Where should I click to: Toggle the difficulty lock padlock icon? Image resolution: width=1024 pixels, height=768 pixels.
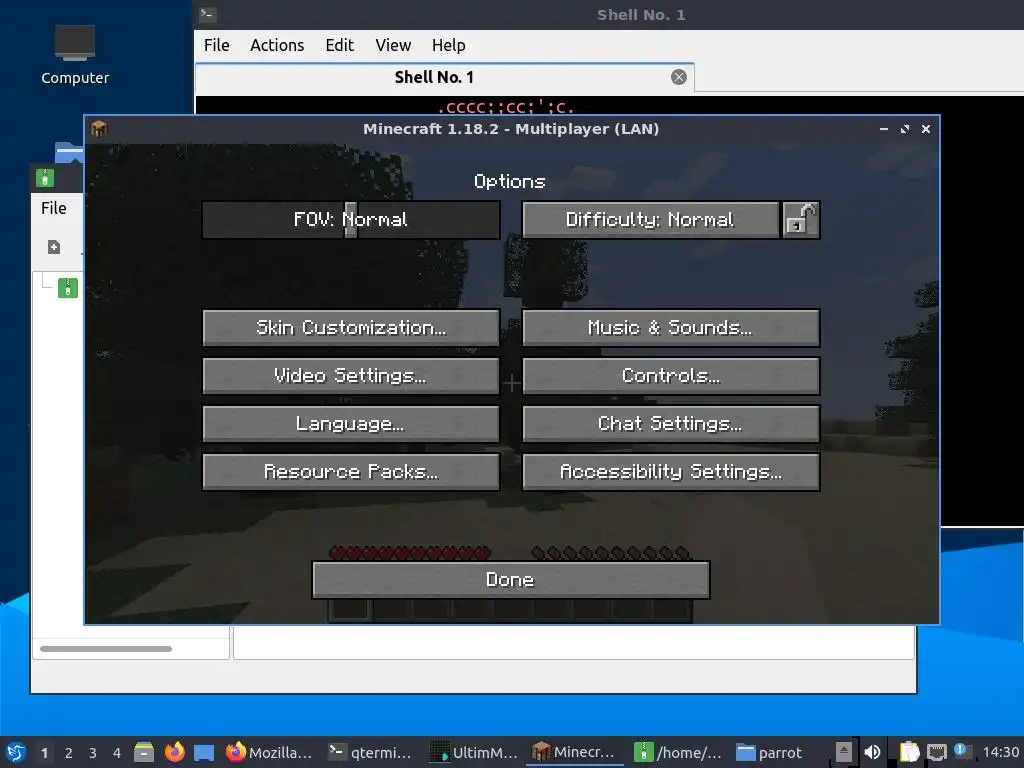tap(801, 219)
